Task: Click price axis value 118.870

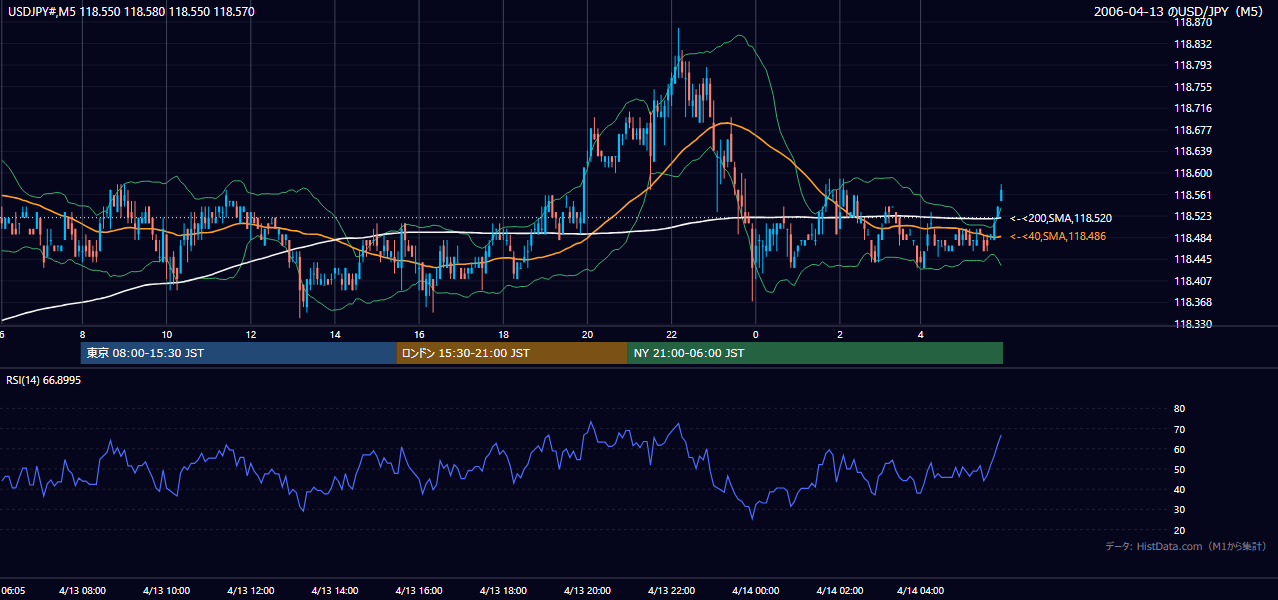Action: coord(1192,23)
